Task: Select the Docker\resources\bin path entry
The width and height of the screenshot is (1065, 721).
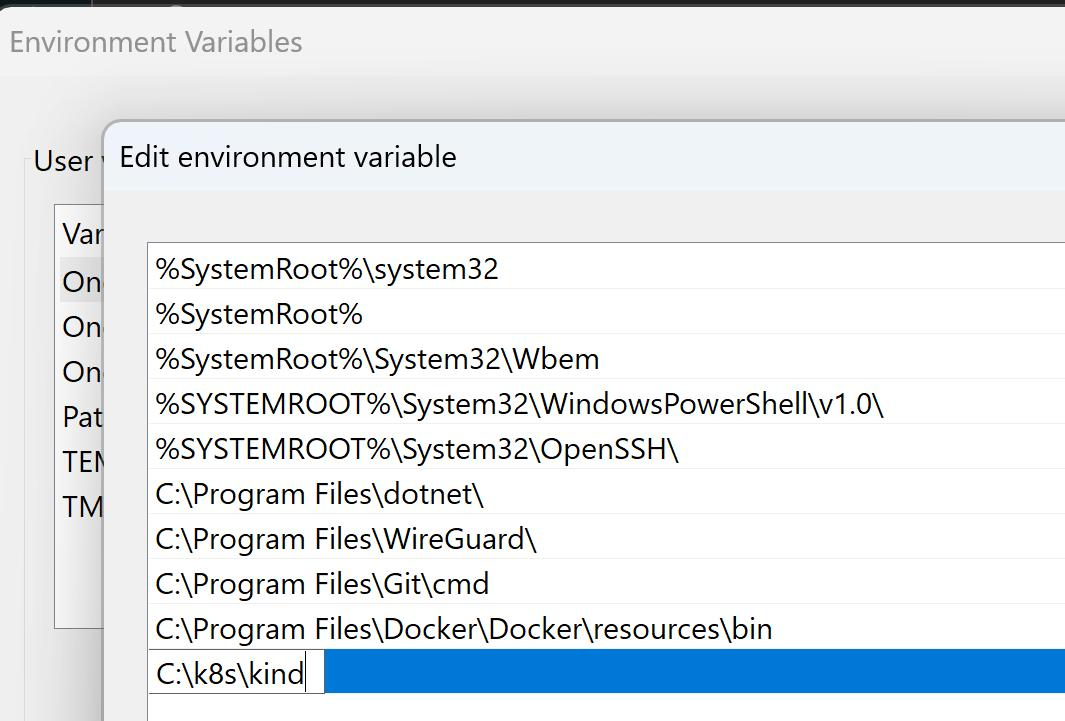Action: 464,629
